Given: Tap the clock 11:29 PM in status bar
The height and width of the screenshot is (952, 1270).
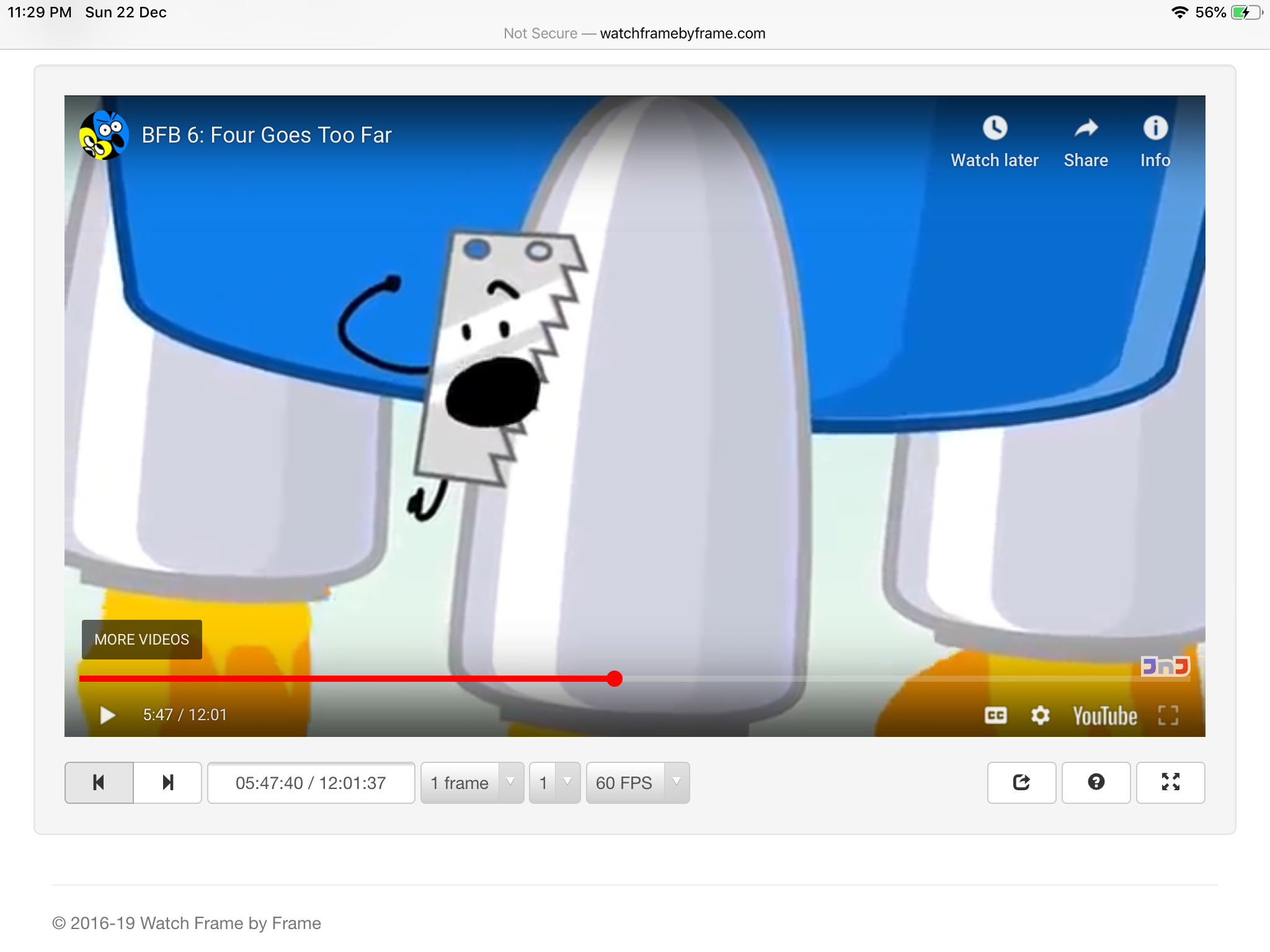Looking at the screenshot, I should coord(40,12).
